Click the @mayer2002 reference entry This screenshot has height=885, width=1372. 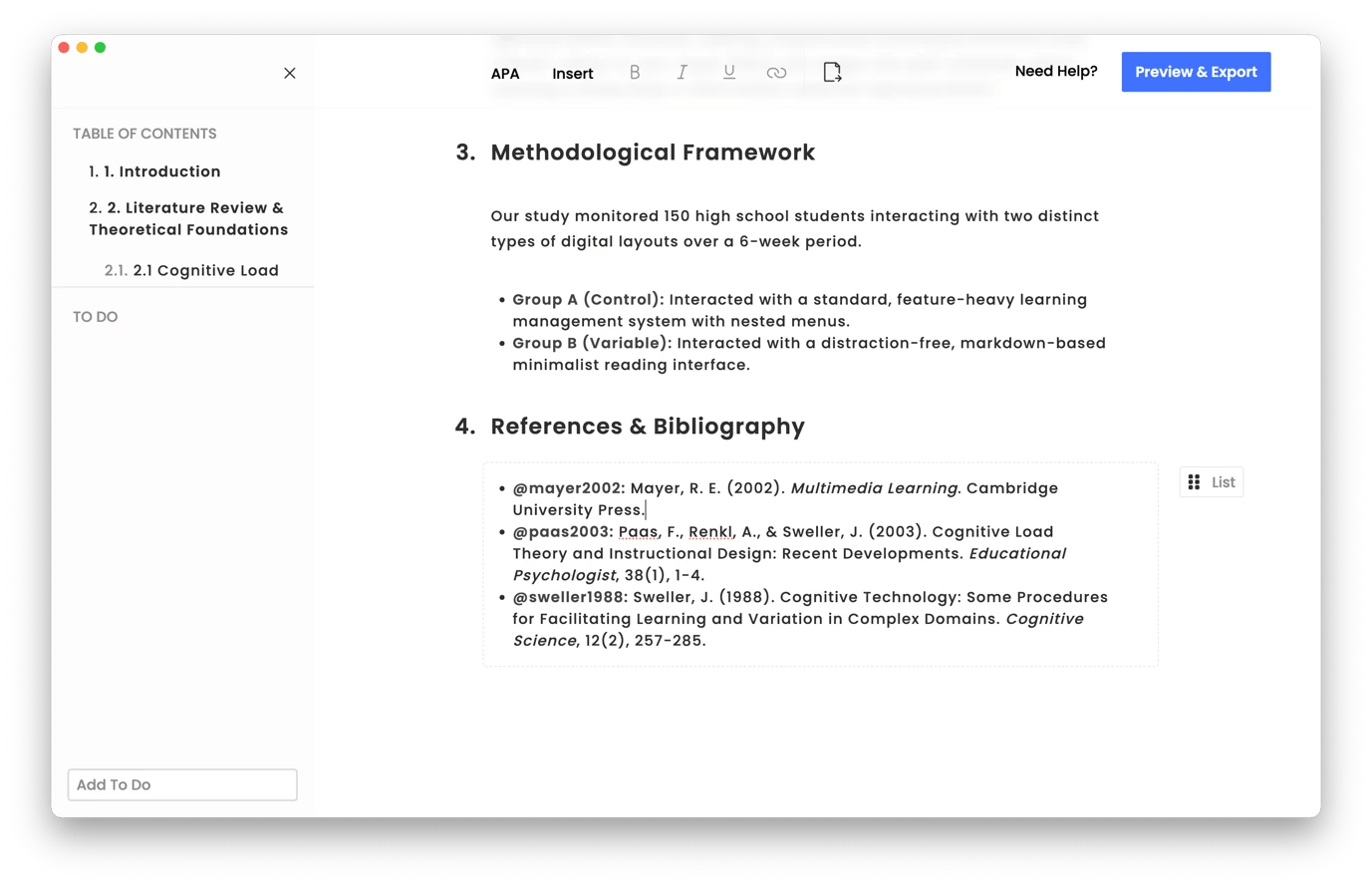click(x=785, y=498)
